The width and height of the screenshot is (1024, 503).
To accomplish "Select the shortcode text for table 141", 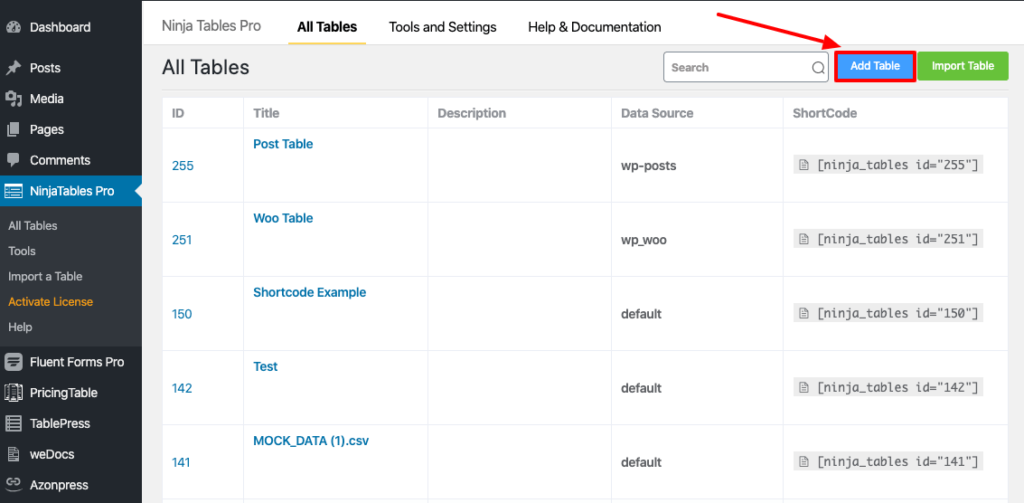I will point(897,462).
